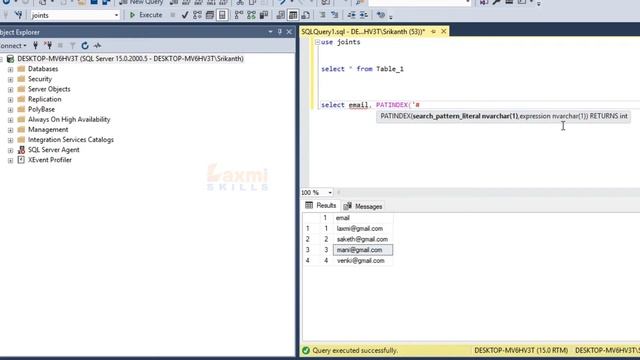The image size is (640, 360).
Task: Click Display Estimated Execution Plan icon
Action: (198, 15)
